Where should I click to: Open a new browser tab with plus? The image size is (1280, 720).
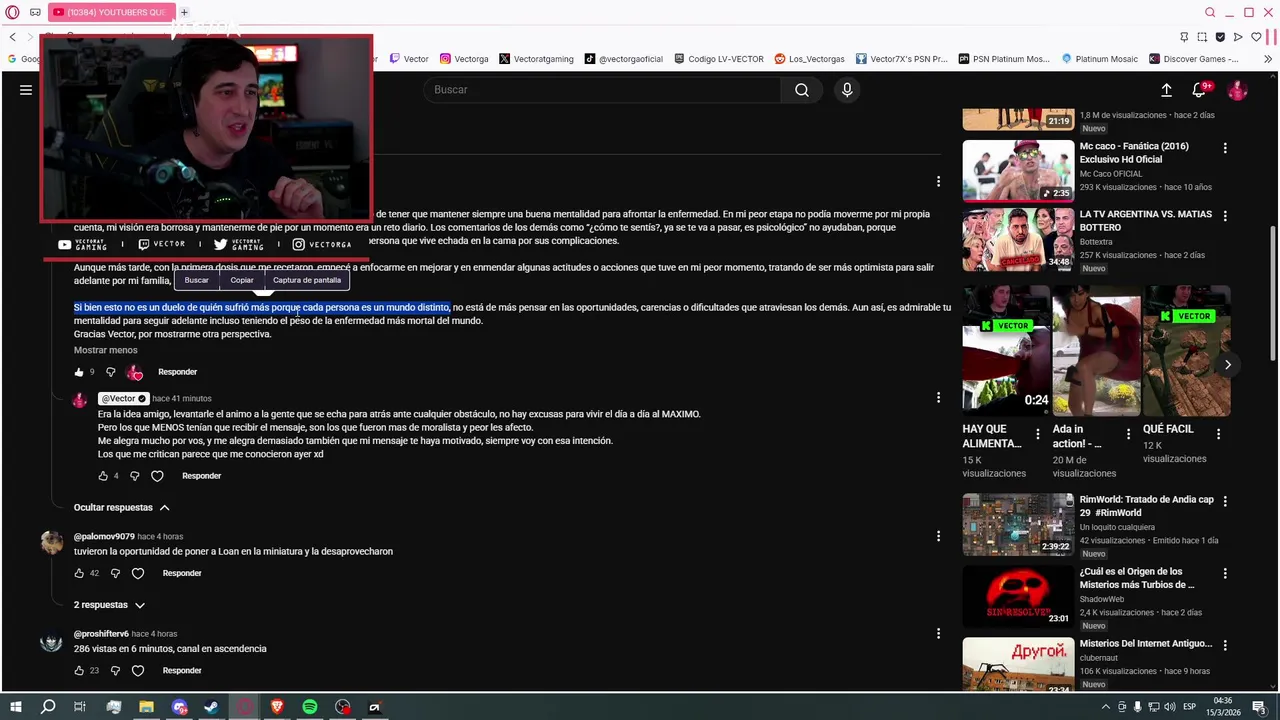[184, 12]
